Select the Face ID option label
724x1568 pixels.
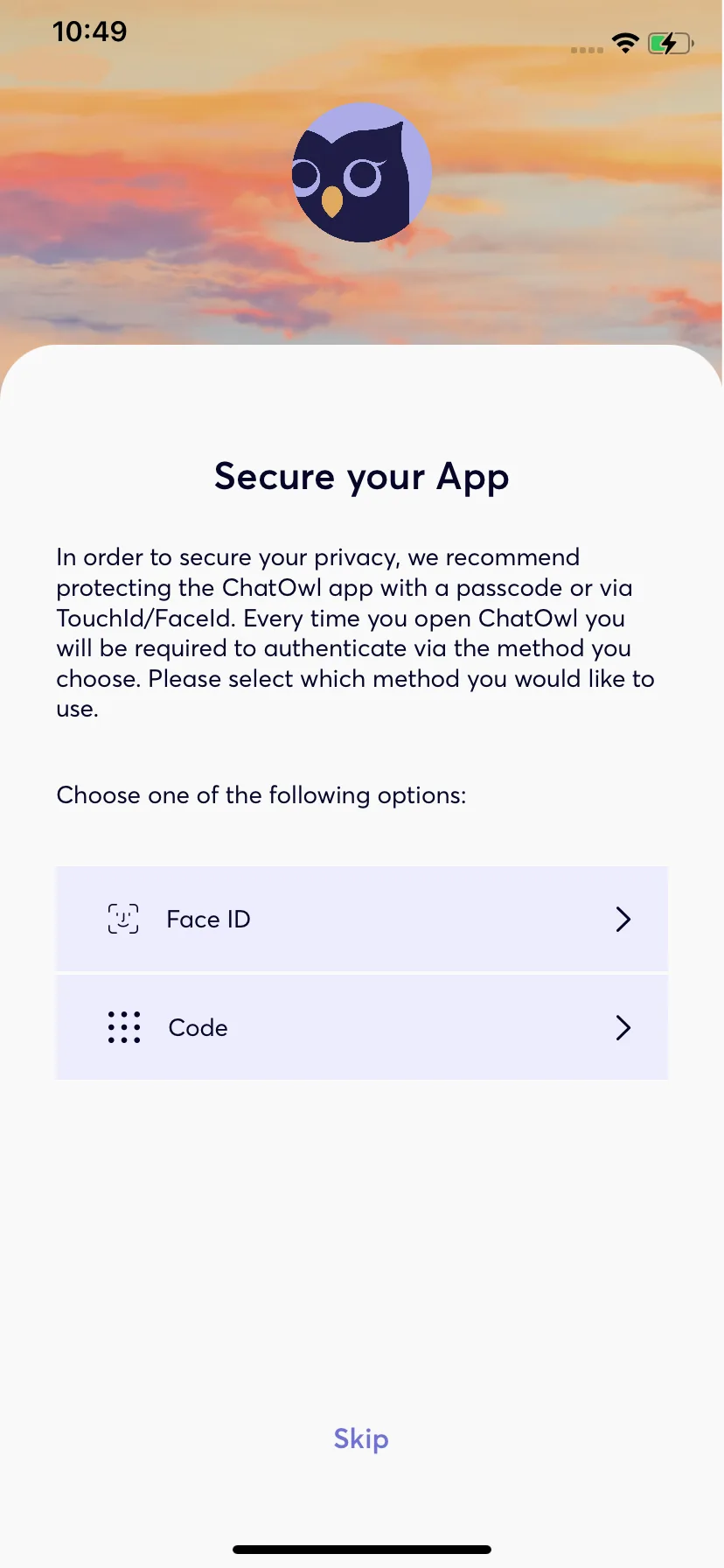click(x=208, y=919)
